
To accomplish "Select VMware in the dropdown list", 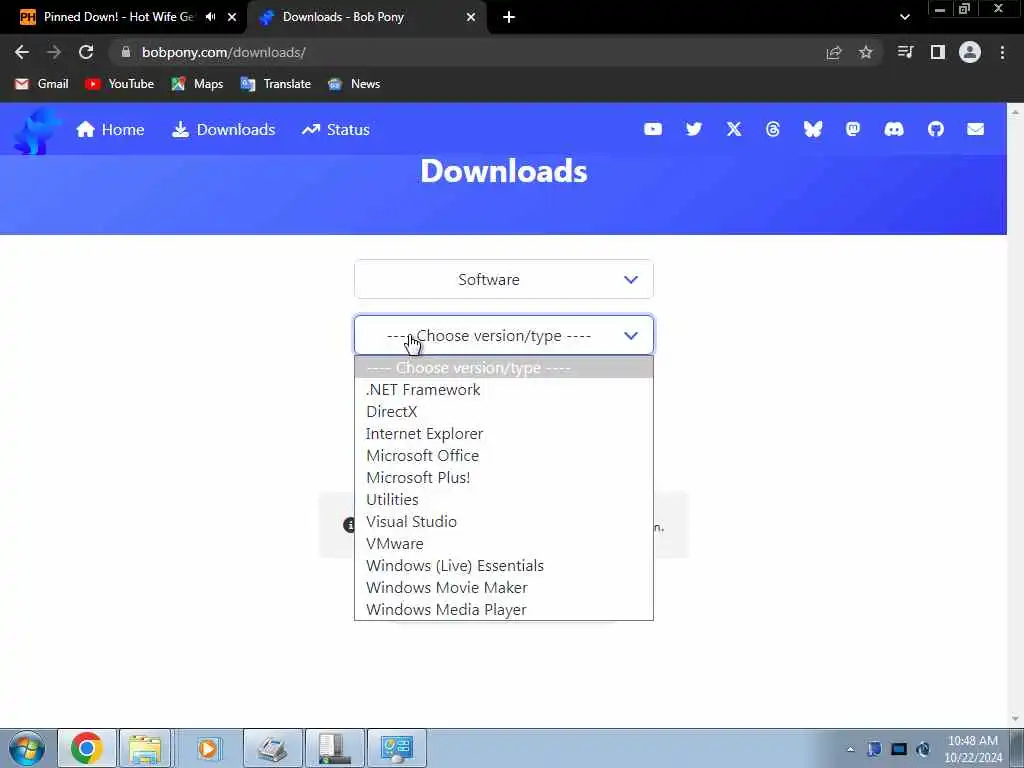I will pyautogui.click(x=504, y=544).
